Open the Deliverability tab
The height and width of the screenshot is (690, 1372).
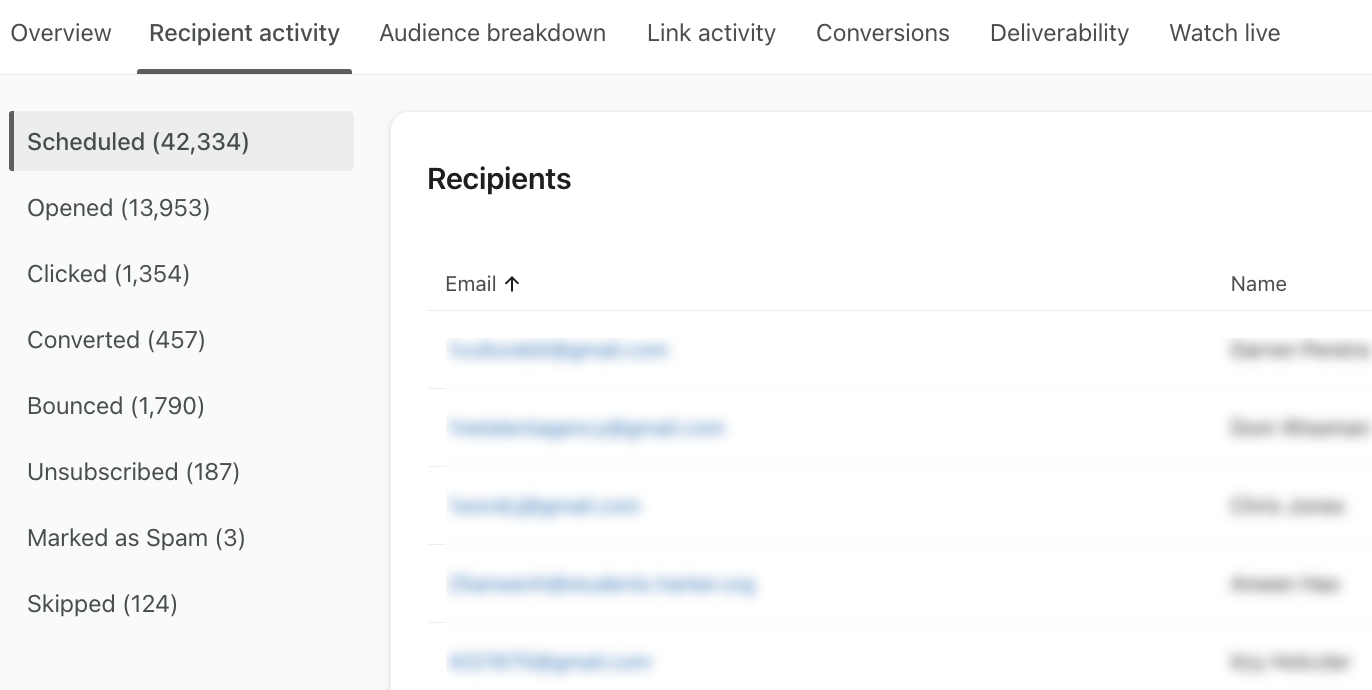coord(1059,33)
